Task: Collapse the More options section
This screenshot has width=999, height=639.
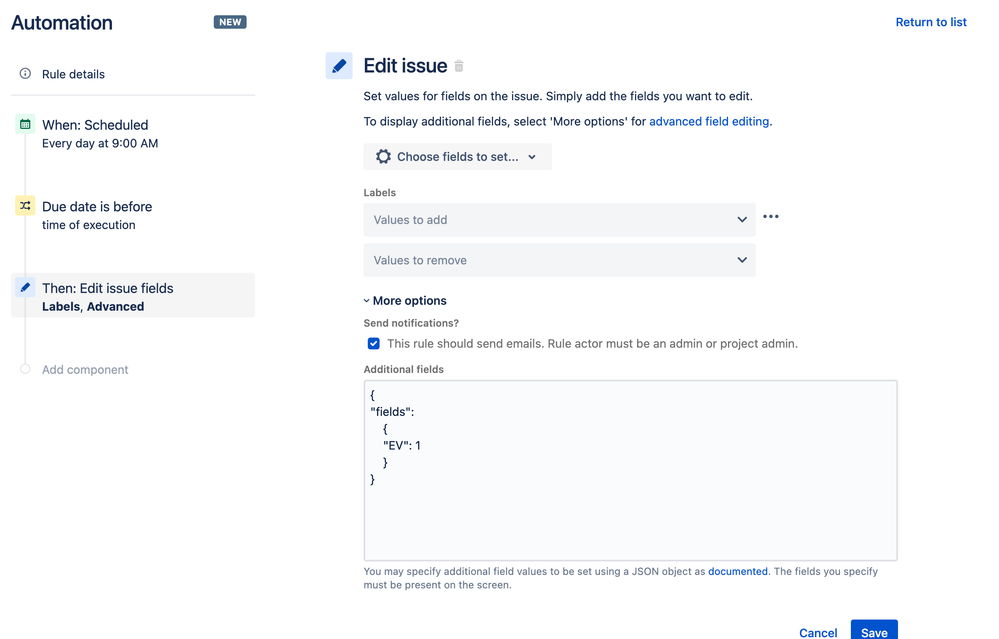Action: tap(405, 300)
